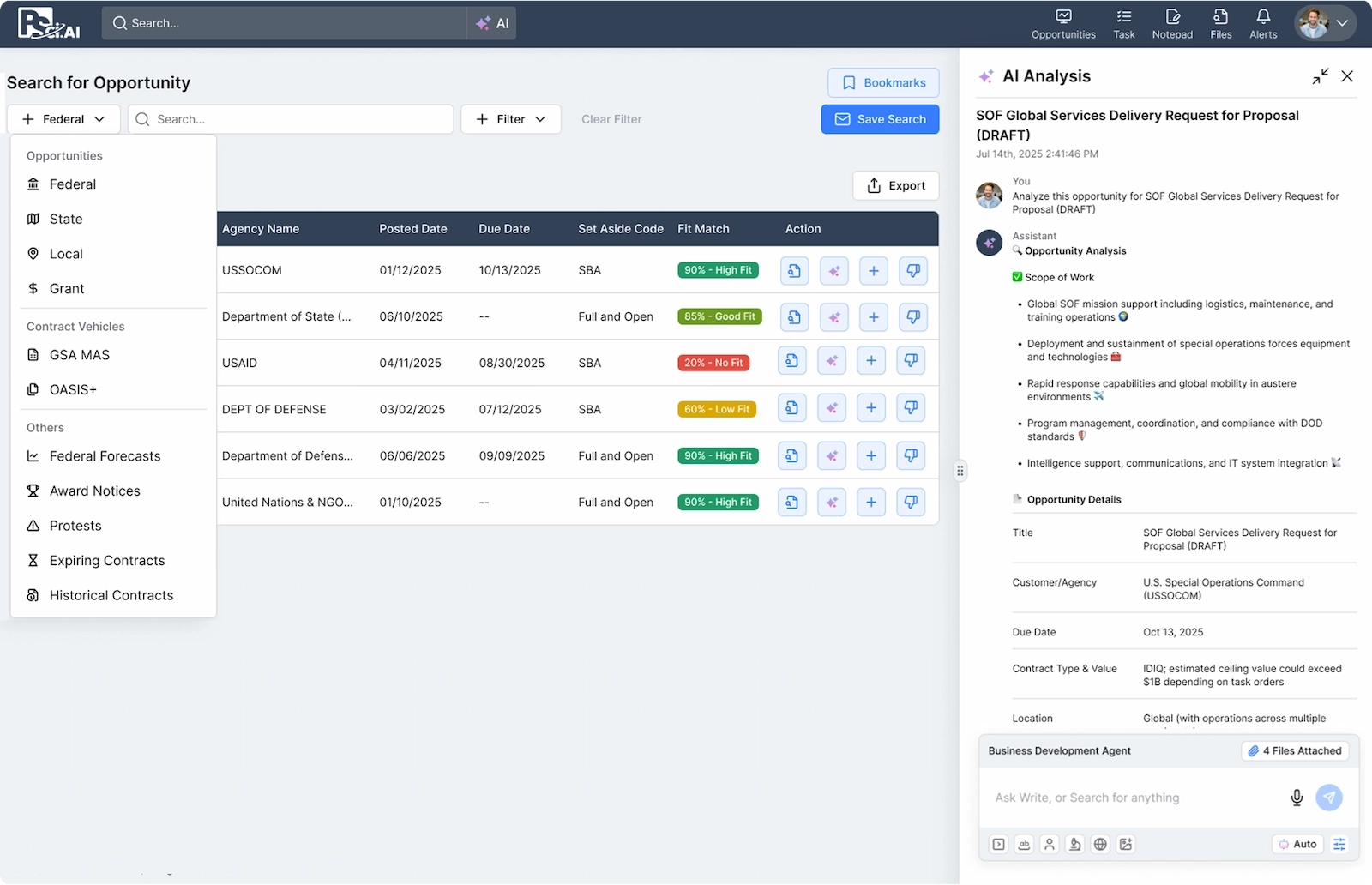1372x885 pixels.
Task: Open Protests menu item
Action: point(113,526)
